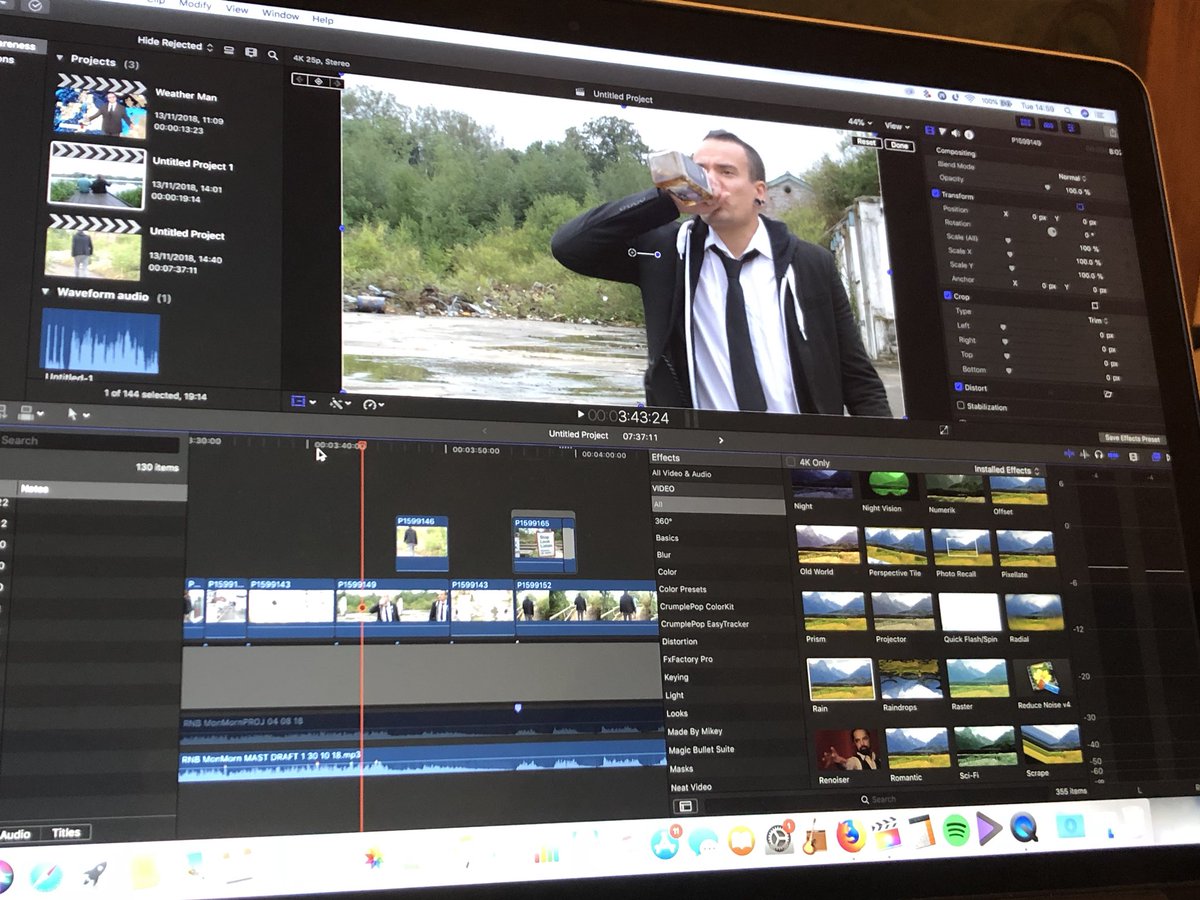Open GarageBand from the Dock

(816, 838)
